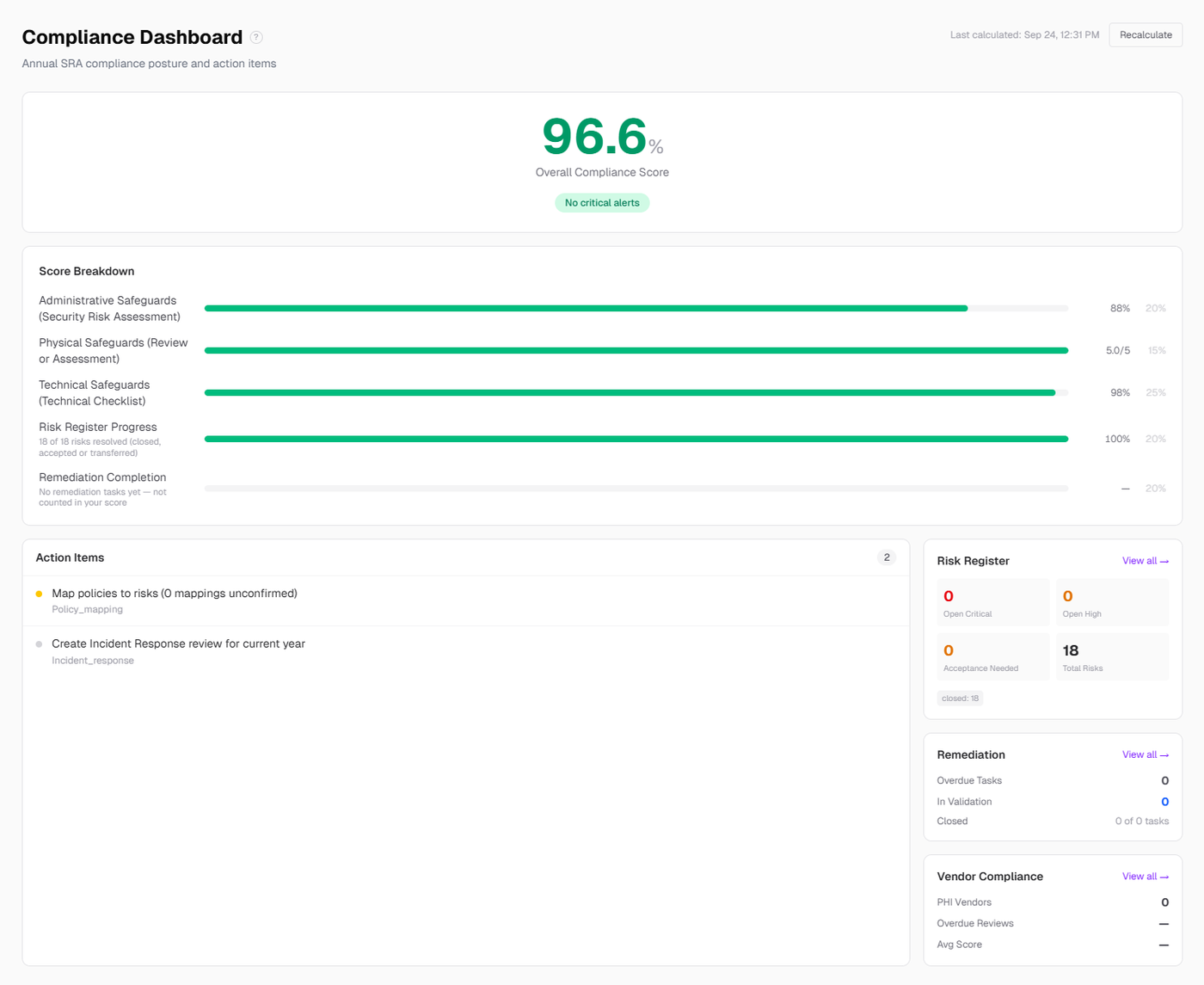
Task: Click the Risk Register Progress bar
Action: click(x=636, y=439)
